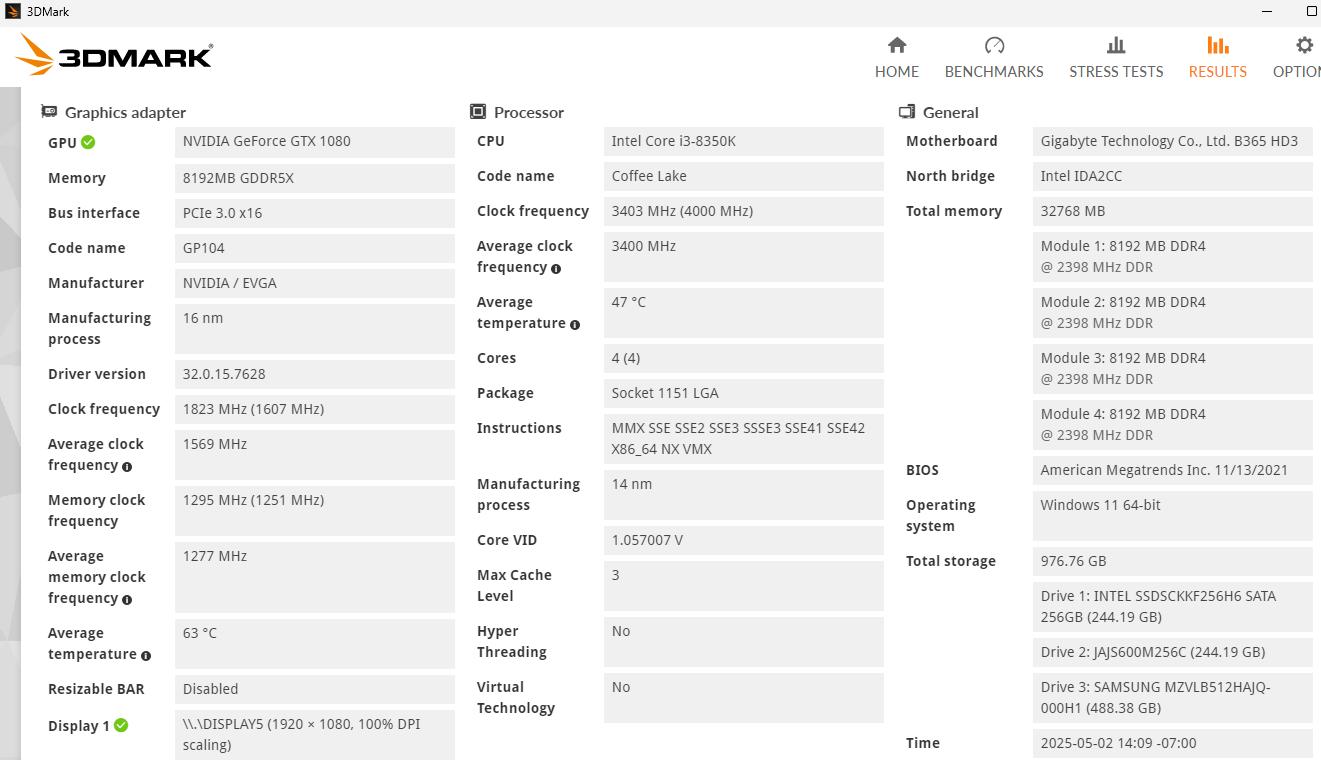Click info icon for CPU average clock frequency
The width and height of the screenshot is (1321, 760).
(x=556, y=269)
